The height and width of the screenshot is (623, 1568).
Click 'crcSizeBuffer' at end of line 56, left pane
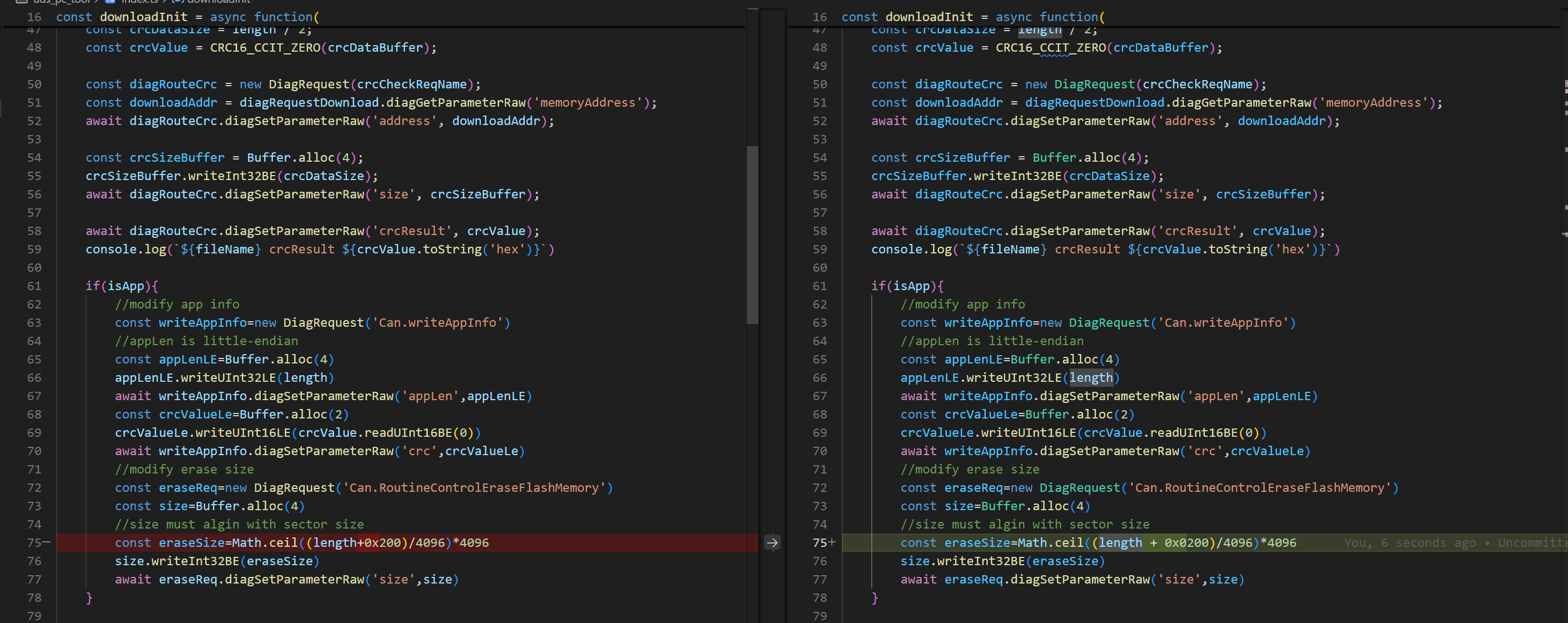478,194
